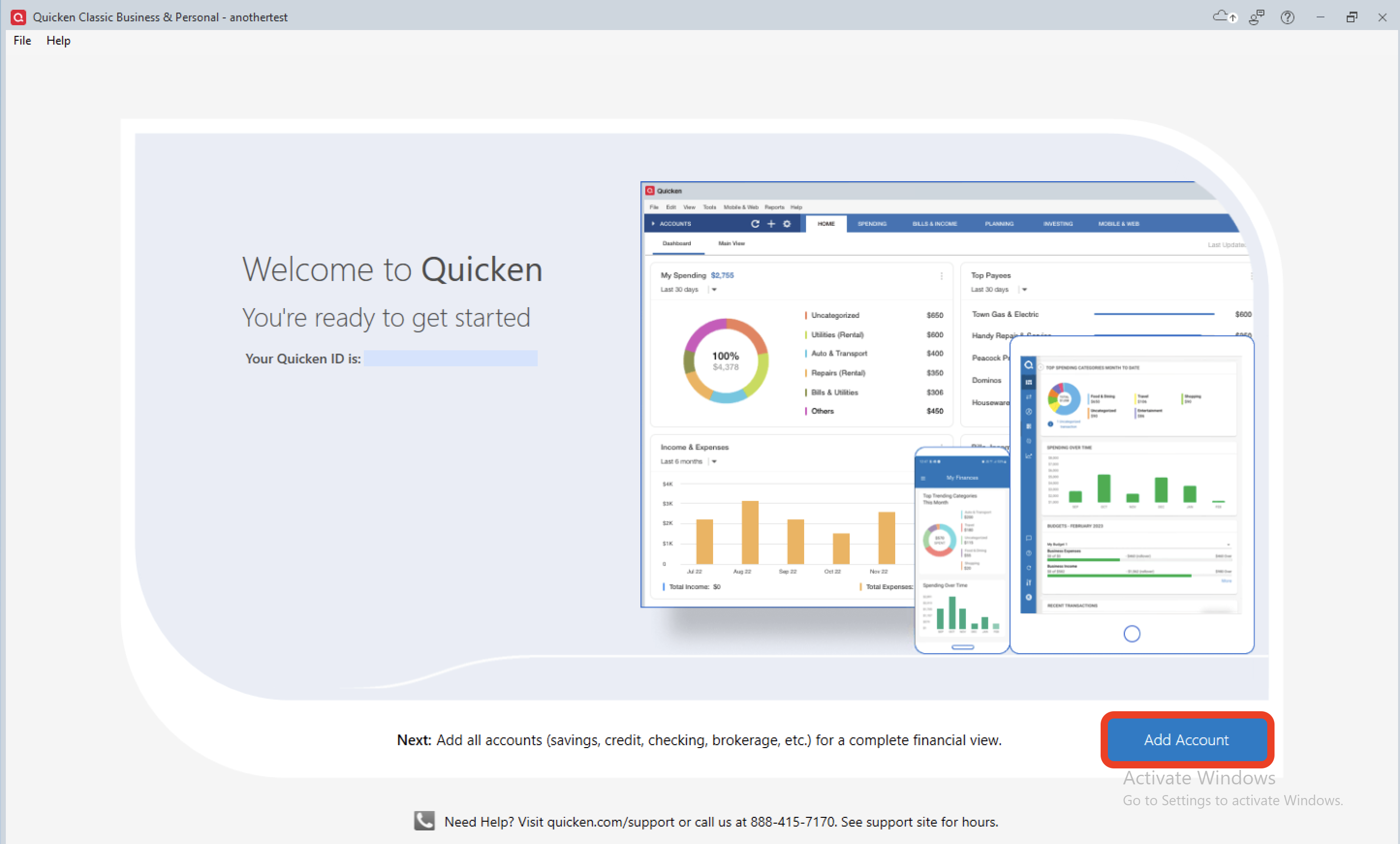This screenshot has width=1400, height=844.
Task: Click the phone icon beside Need Help
Action: [x=424, y=821]
